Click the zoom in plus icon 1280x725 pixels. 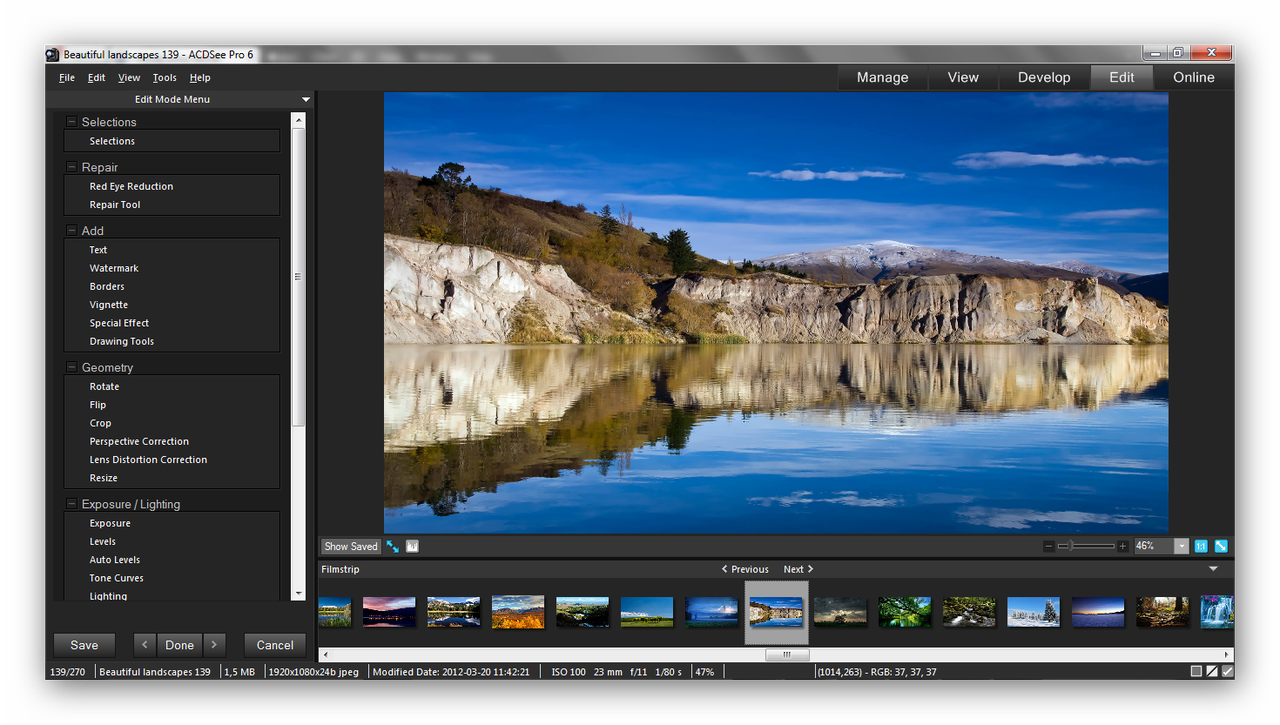click(x=1123, y=546)
